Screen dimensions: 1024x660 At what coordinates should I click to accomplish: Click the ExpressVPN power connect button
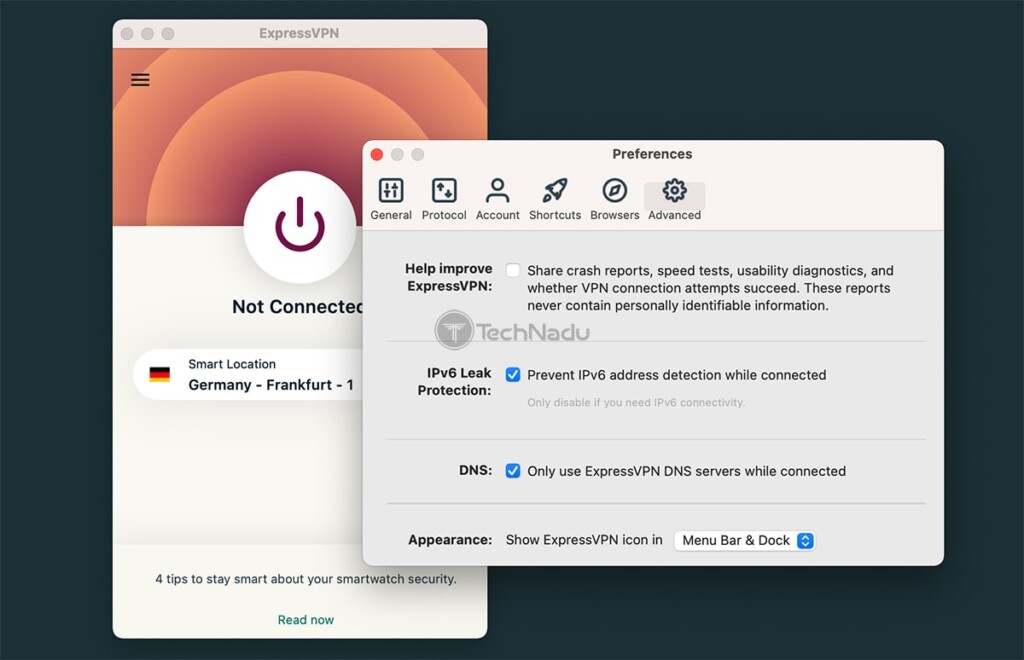pos(300,226)
